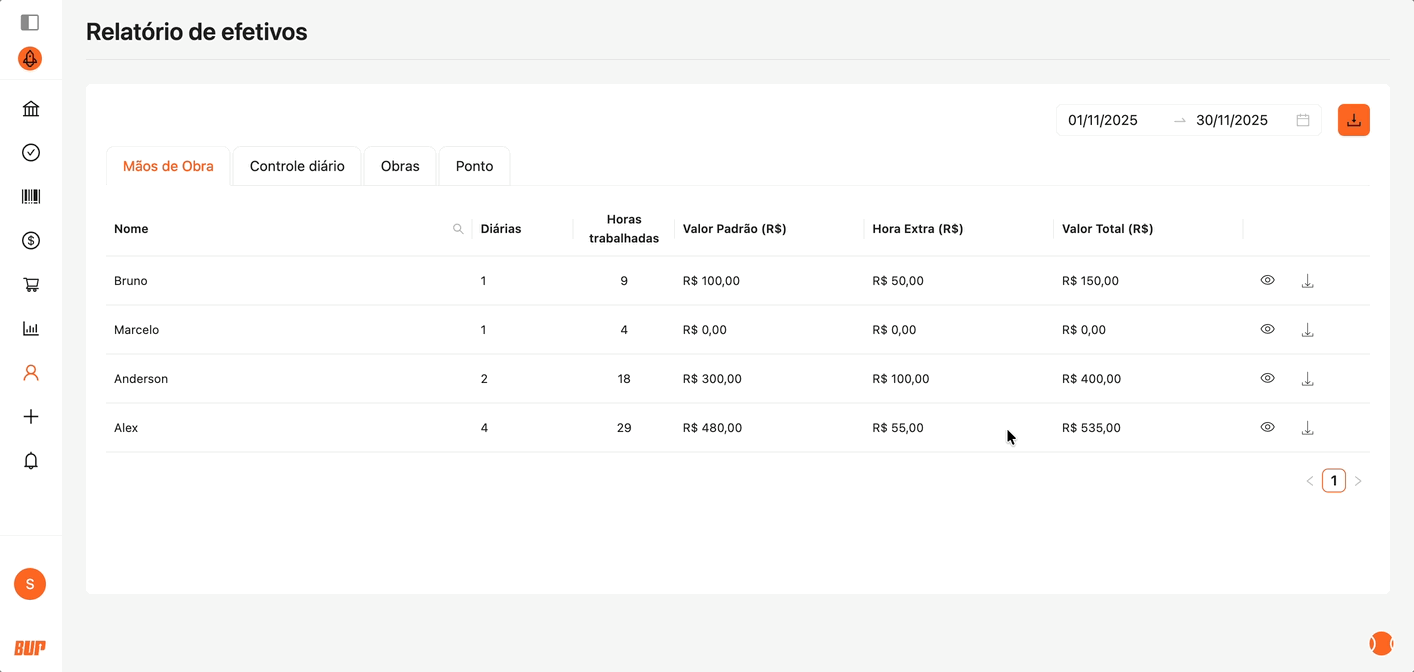Switch to the Controle diário tab
1414x672 pixels.
point(297,166)
